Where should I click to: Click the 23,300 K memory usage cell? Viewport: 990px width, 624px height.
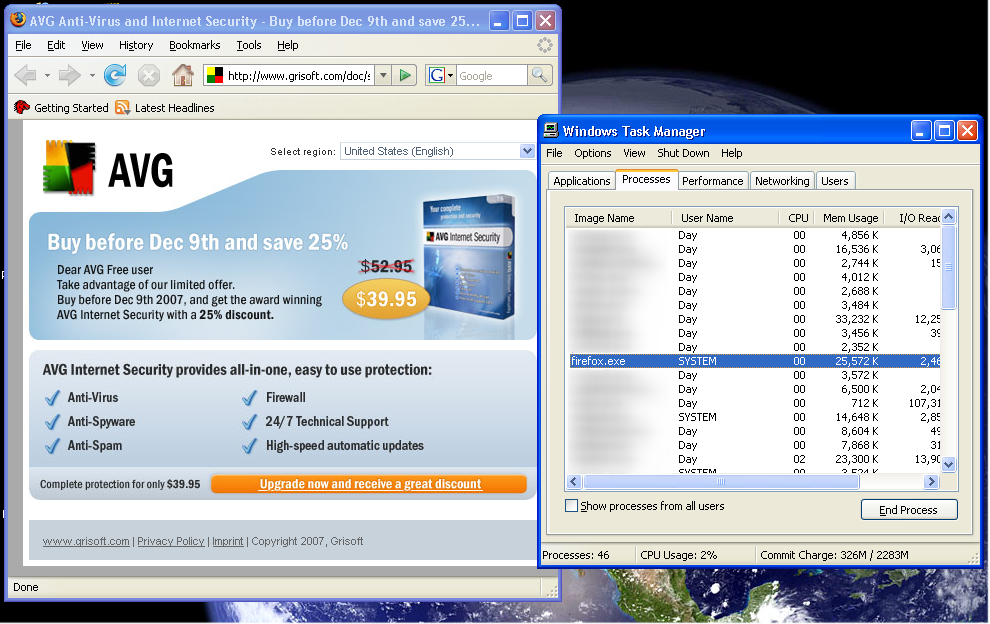pos(856,459)
